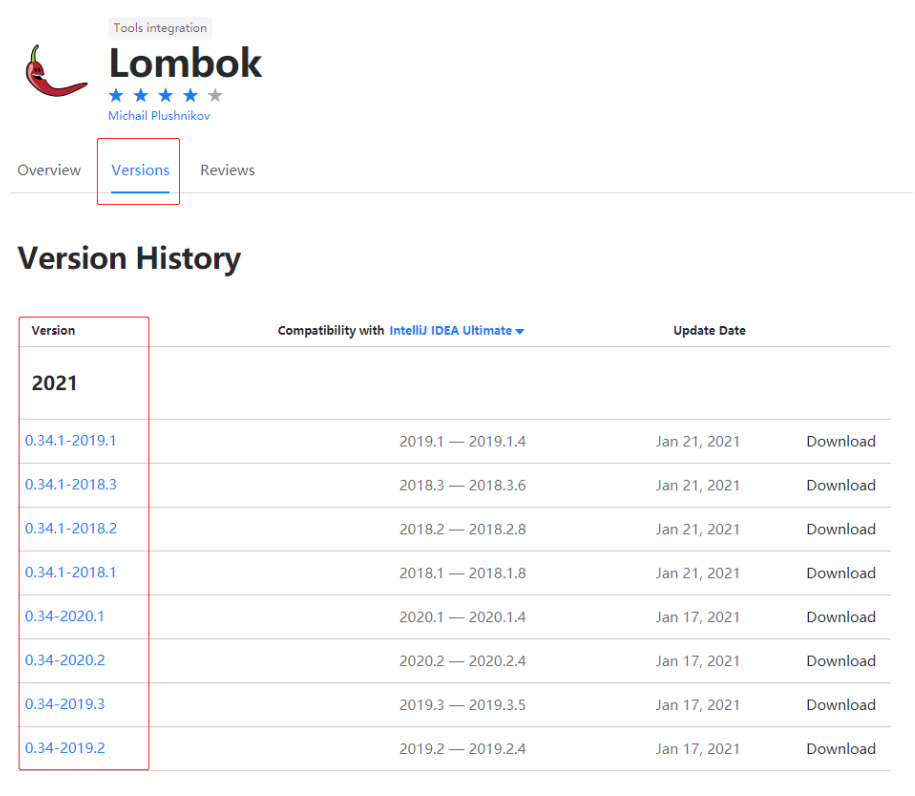Screen dimensions: 915x796
Task: Download version 0.34-2019.2
Action: (x=841, y=749)
